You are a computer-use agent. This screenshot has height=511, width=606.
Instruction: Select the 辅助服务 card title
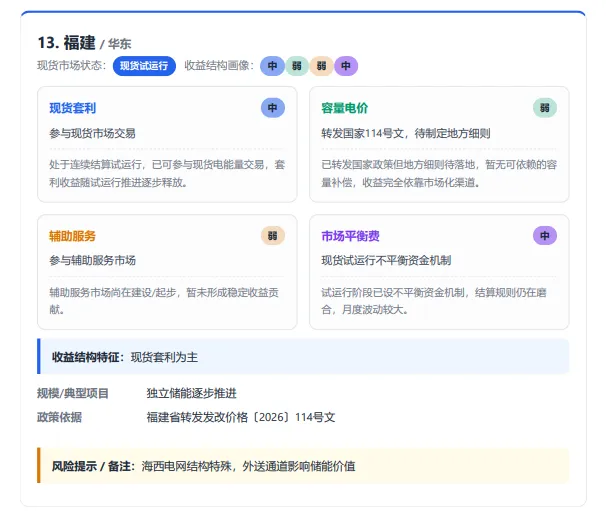(x=72, y=236)
